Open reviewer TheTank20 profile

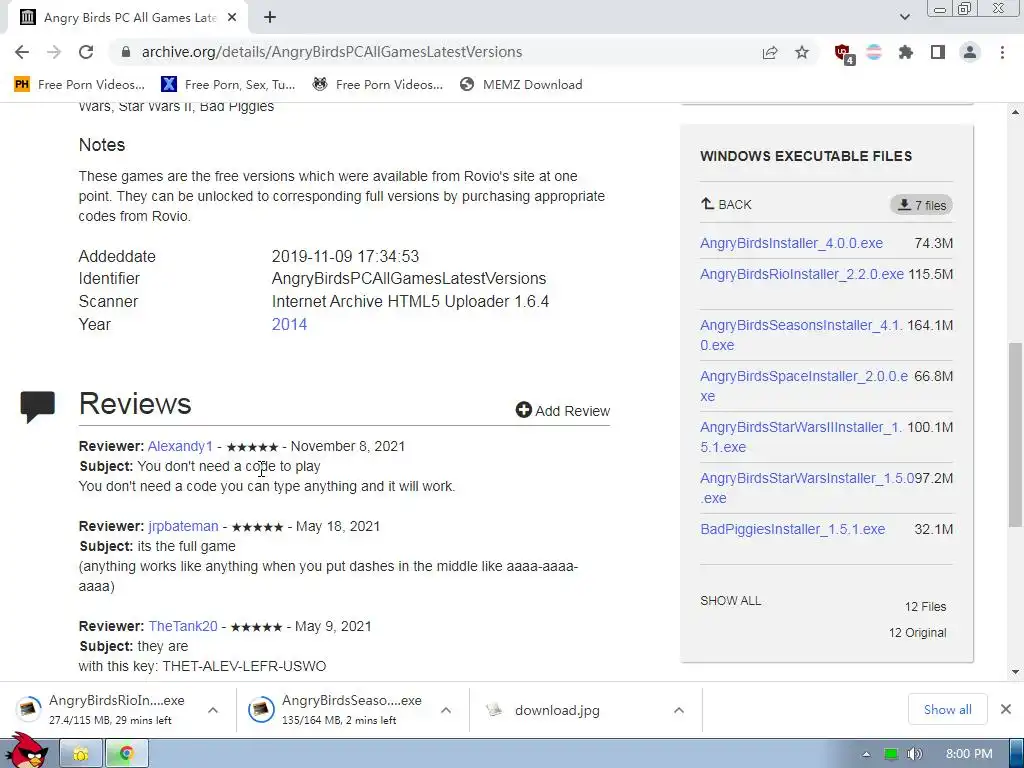coord(183,626)
